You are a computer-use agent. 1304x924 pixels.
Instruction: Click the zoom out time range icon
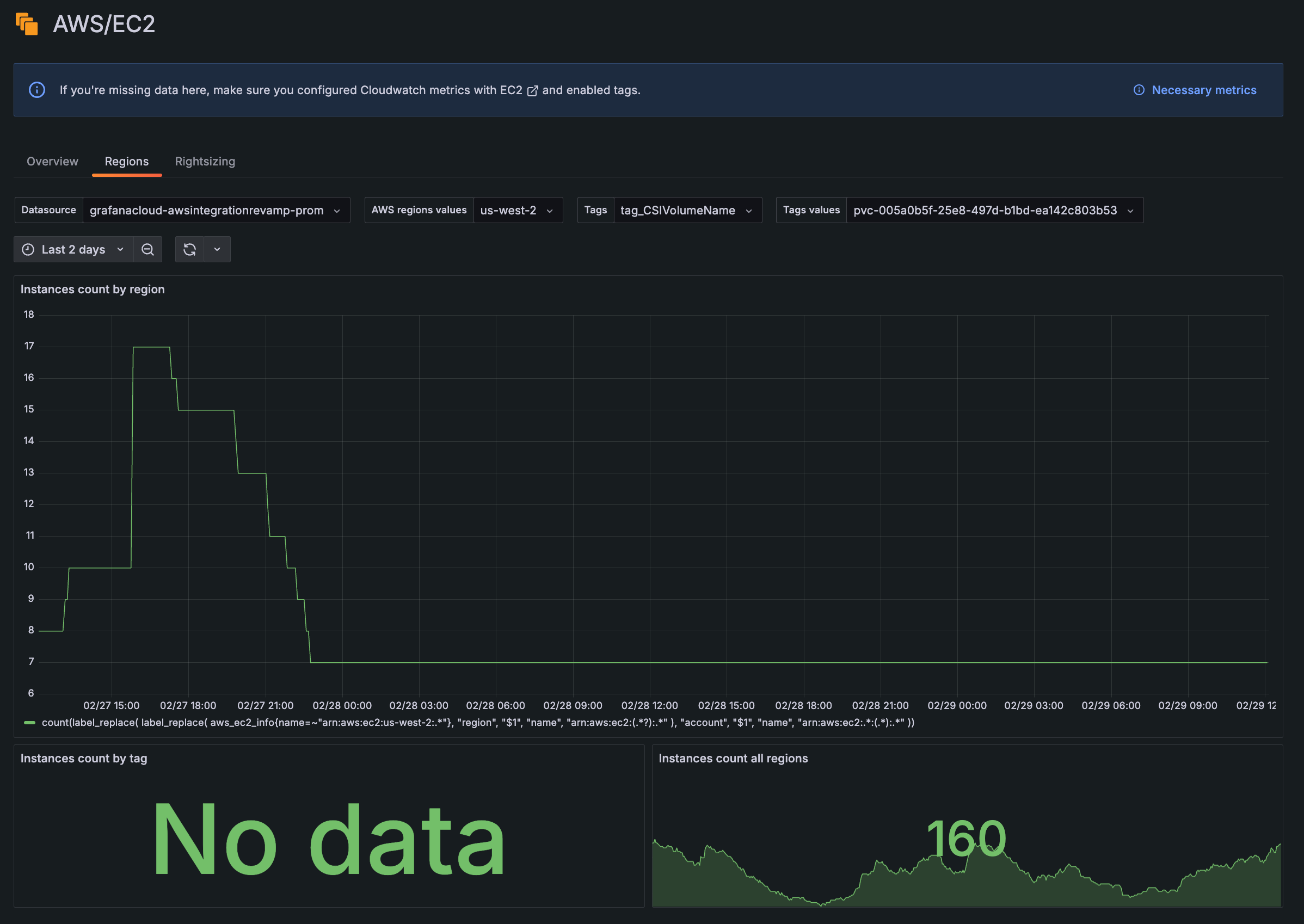pos(147,249)
